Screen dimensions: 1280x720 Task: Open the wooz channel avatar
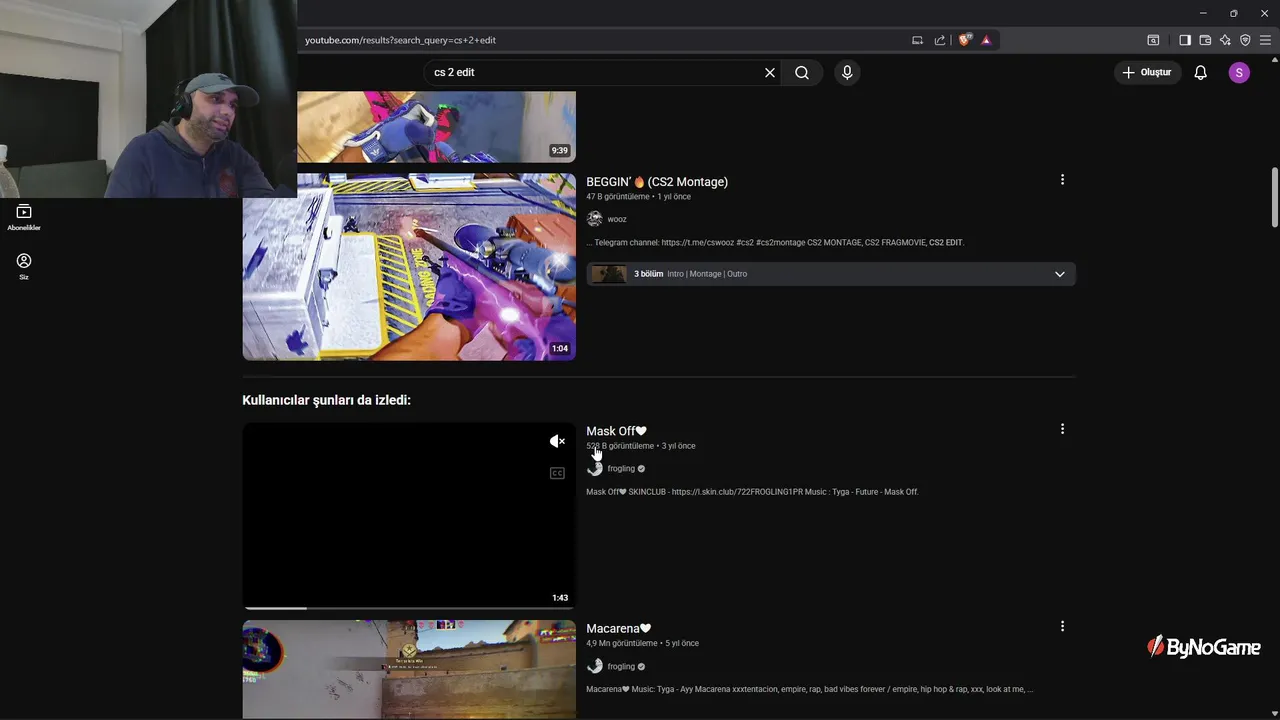point(595,219)
